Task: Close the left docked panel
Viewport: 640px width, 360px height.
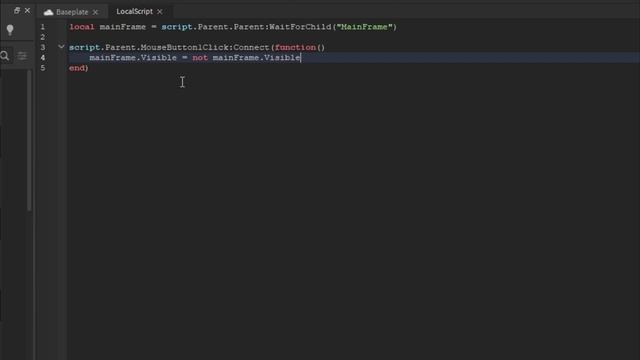Action: click(x=27, y=11)
